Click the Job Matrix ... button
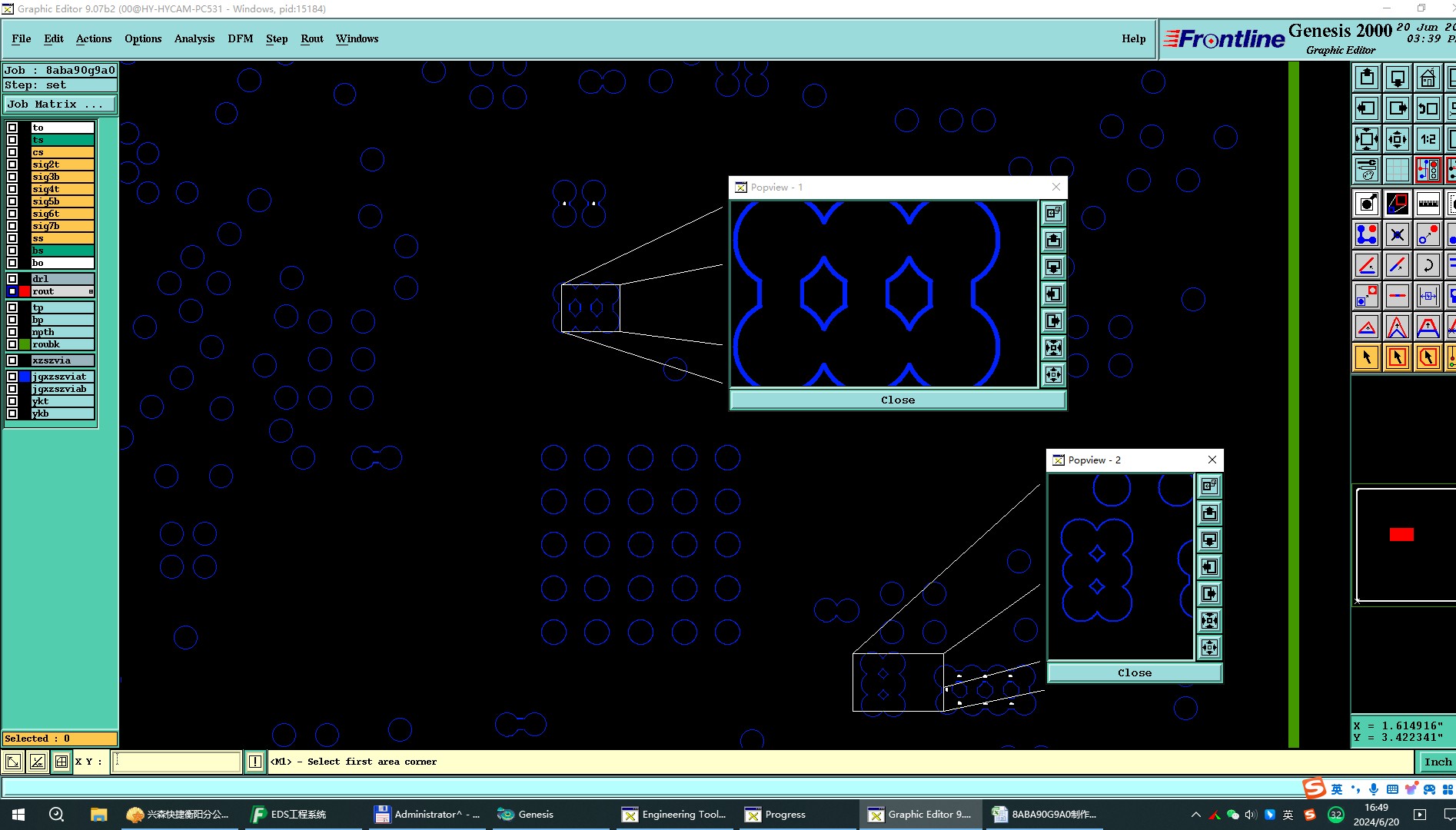Viewport: 1456px width, 830px height. pyautogui.click(x=60, y=104)
